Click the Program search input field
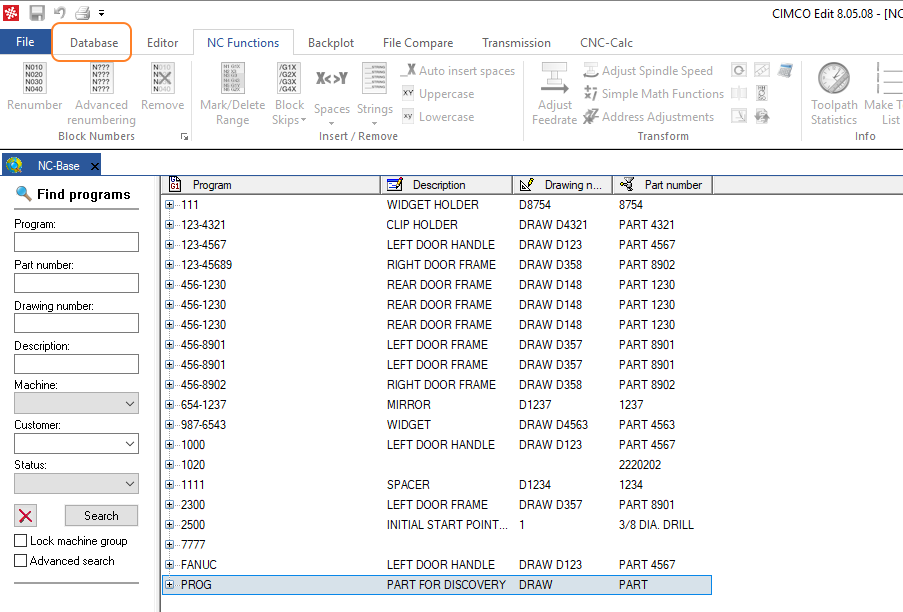Screen dimensions: 903x612 pos(76,242)
